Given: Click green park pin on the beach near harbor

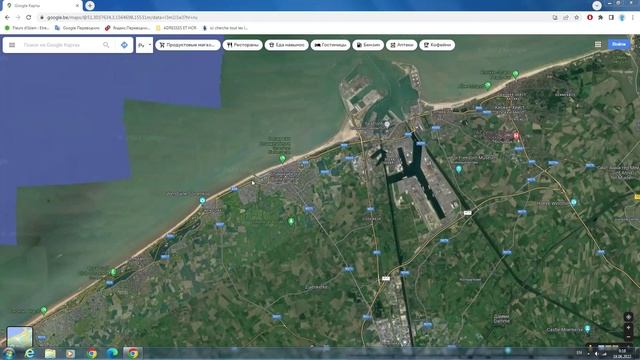Looking at the screenshot, I should point(282,158).
